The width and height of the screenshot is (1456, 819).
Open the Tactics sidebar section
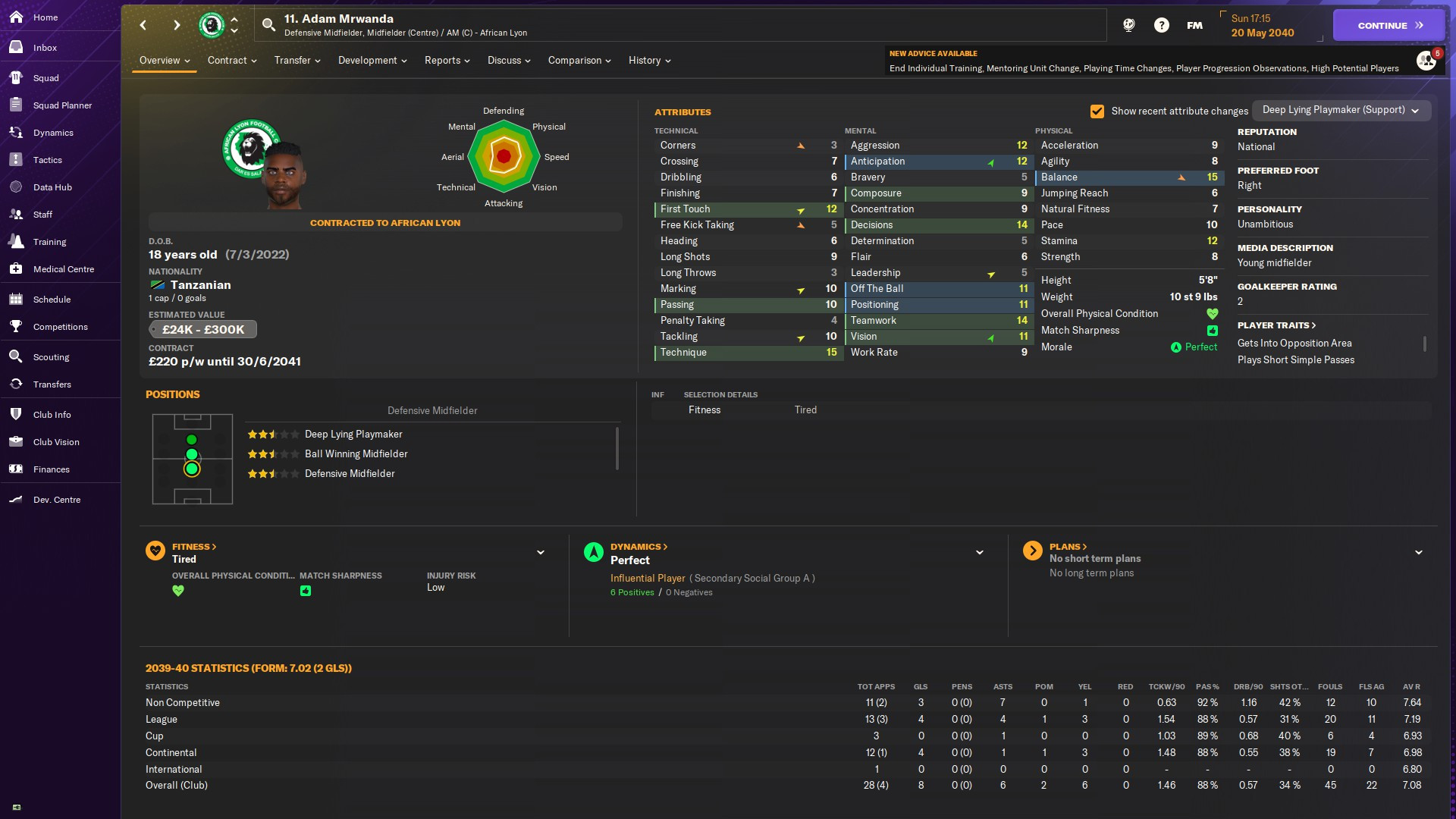click(x=47, y=160)
